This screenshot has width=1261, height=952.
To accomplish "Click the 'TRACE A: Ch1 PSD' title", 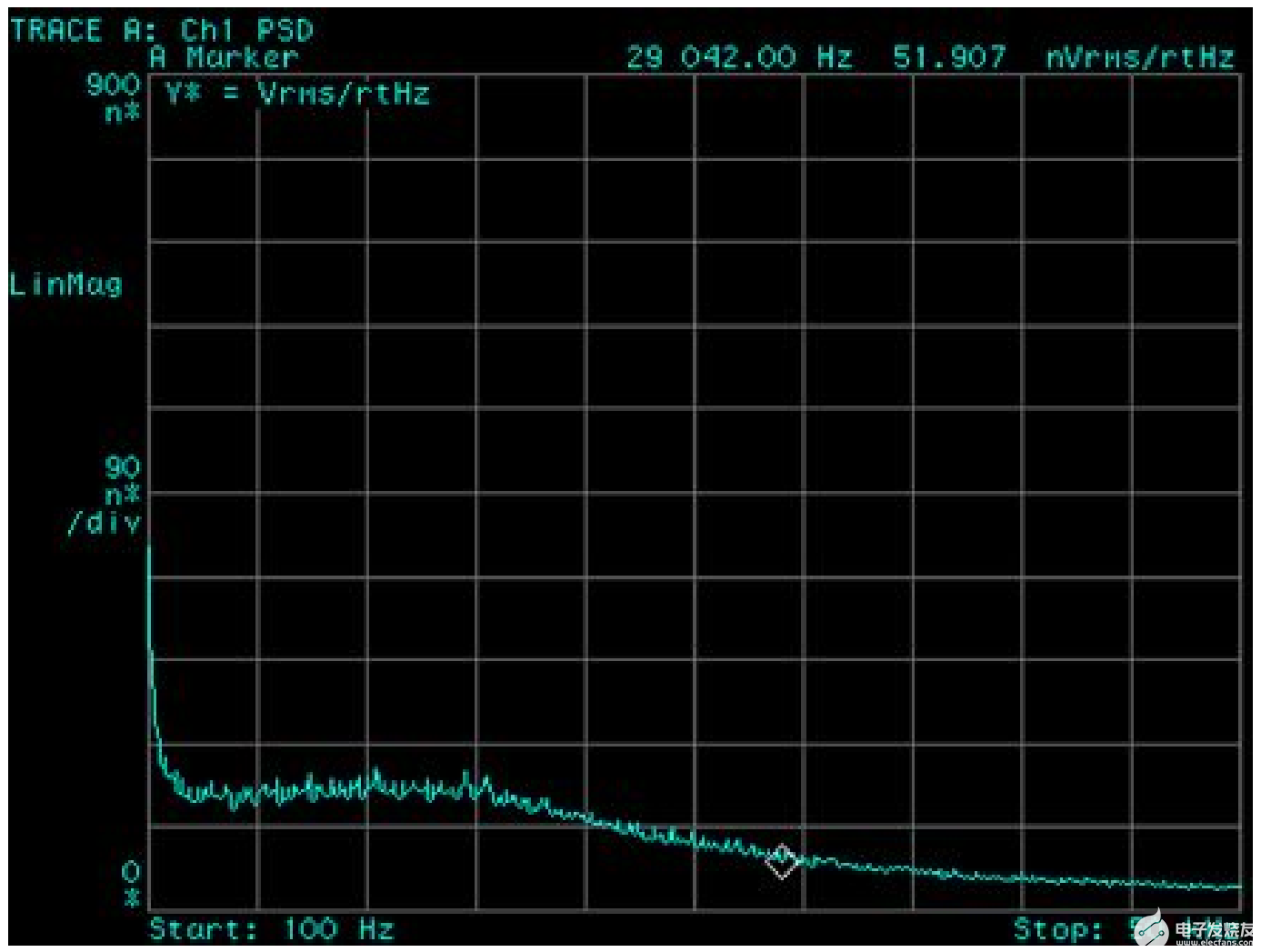I will click(162, 30).
